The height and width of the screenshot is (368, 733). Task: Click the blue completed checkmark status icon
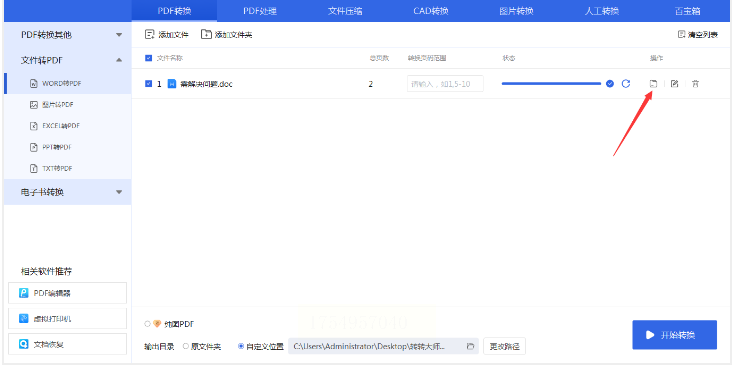pyautogui.click(x=610, y=84)
